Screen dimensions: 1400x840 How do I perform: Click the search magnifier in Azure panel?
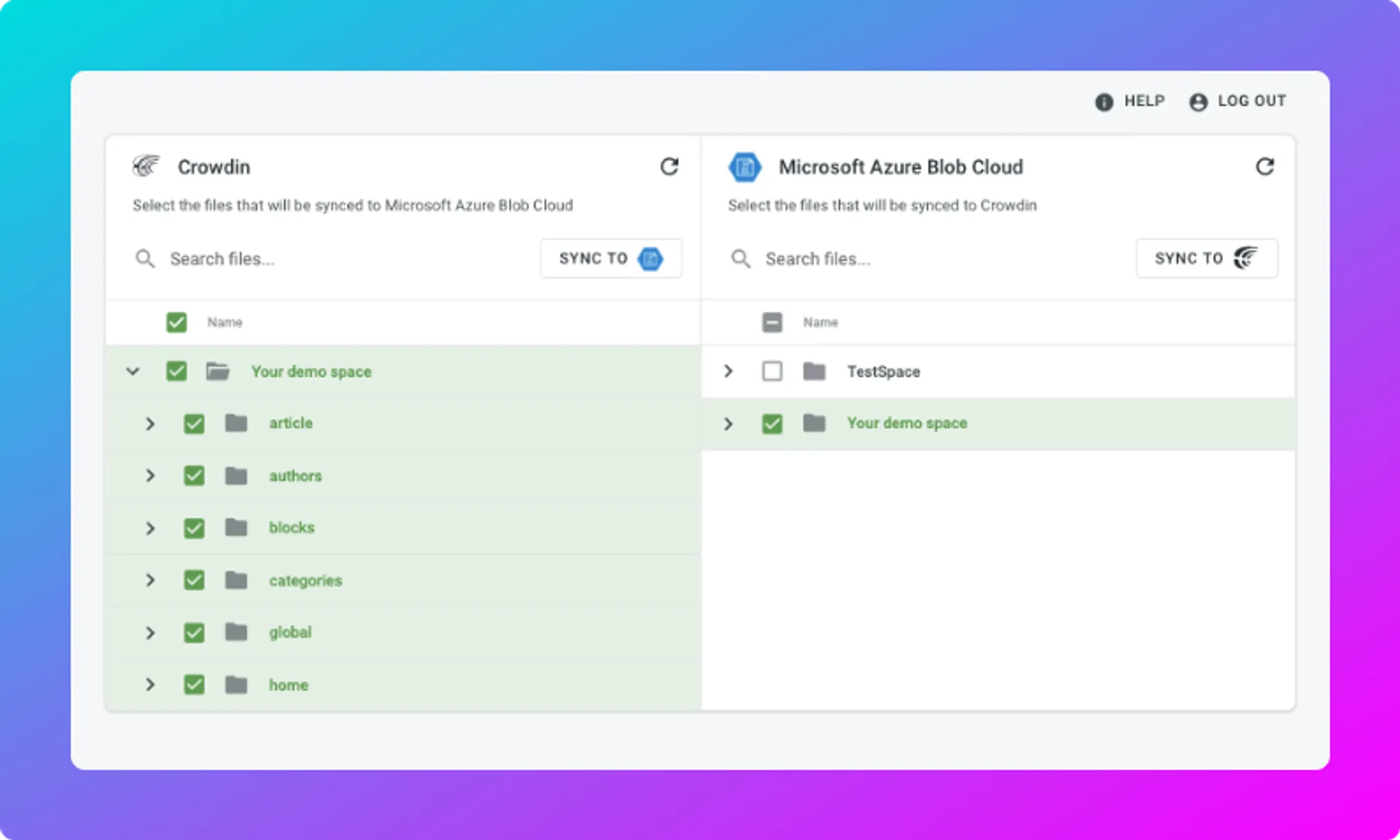741,259
